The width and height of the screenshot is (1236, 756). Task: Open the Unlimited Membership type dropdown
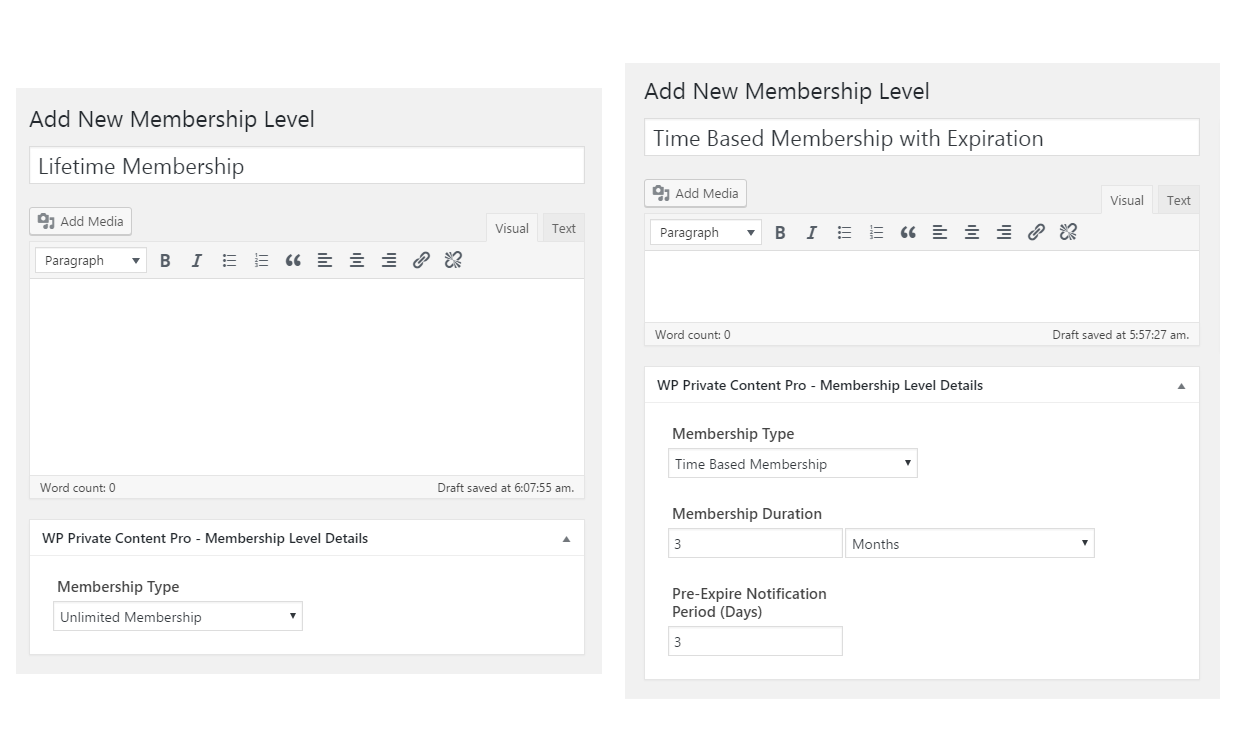pos(178,617)
